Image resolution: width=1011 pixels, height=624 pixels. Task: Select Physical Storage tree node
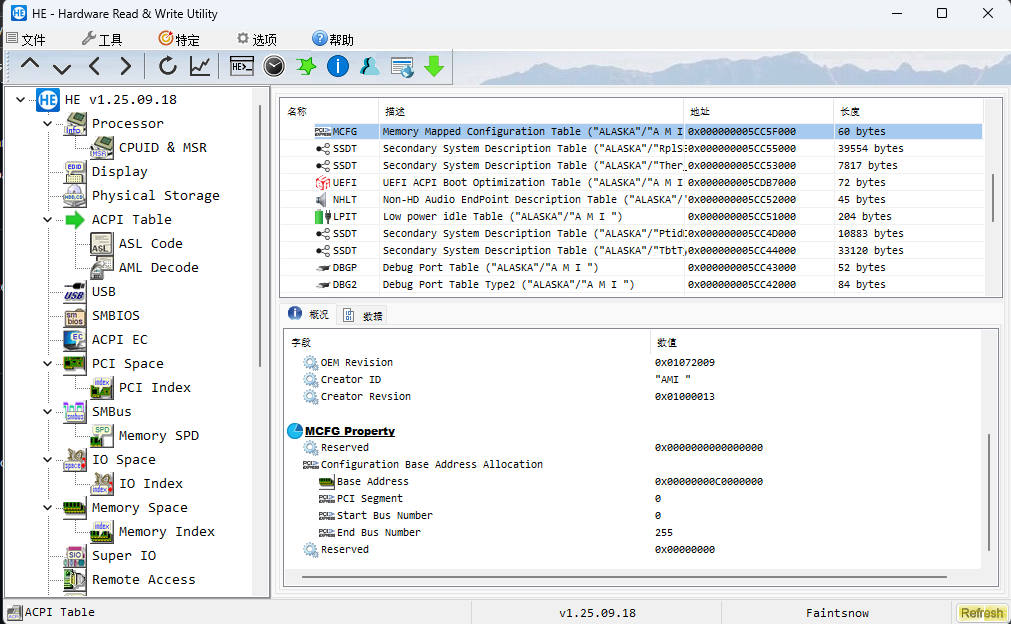[155, 195]
